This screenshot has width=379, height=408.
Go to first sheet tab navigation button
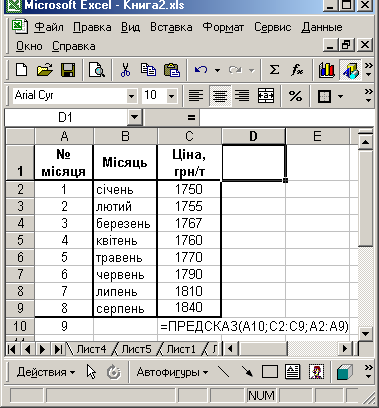coord(12,349)
